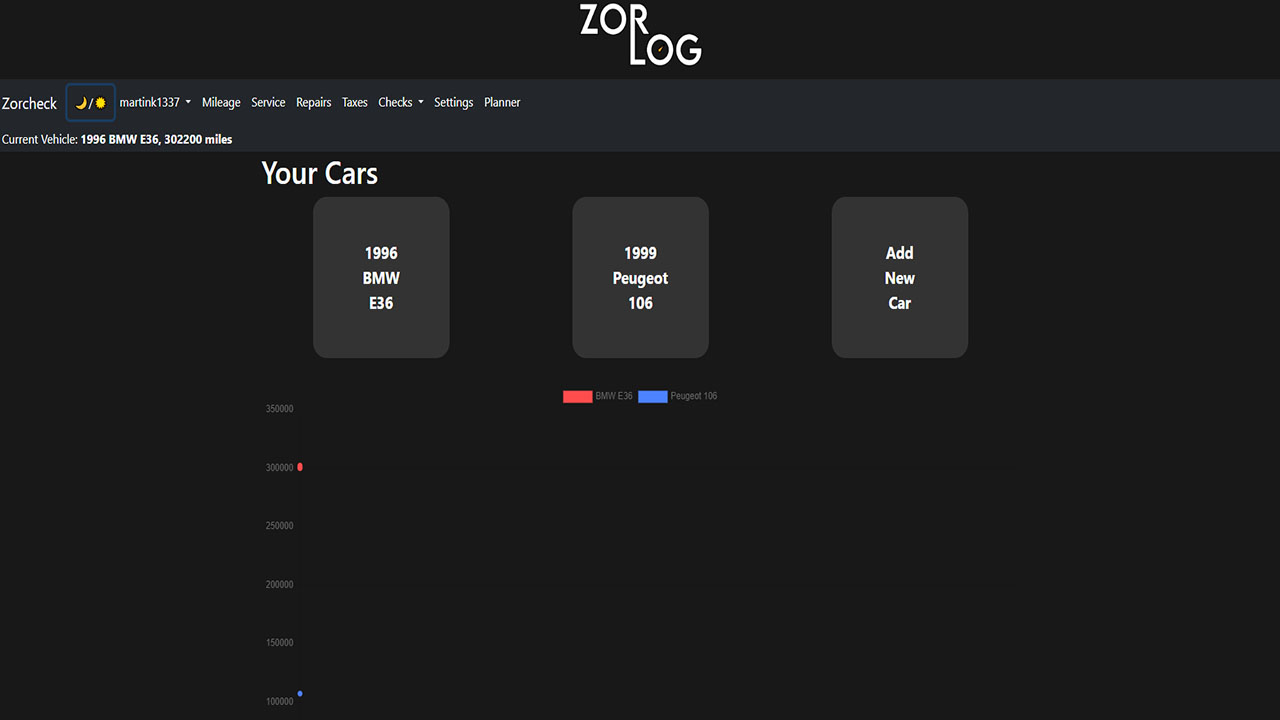Open the Settings page
This screenshot has height=720, width=1280.
coord(454,102)
